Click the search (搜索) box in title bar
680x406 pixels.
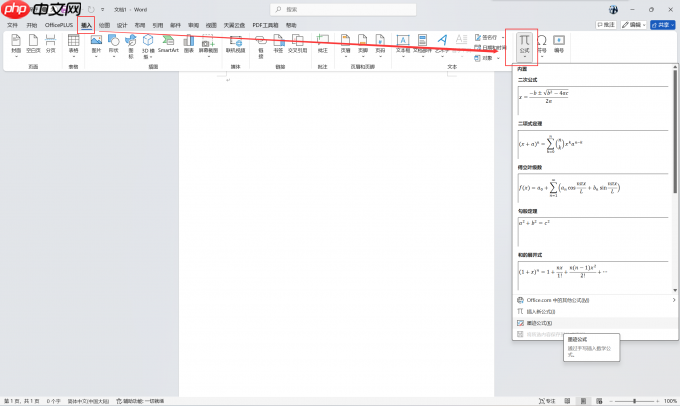pyautogui.click(x=343, y=9)
